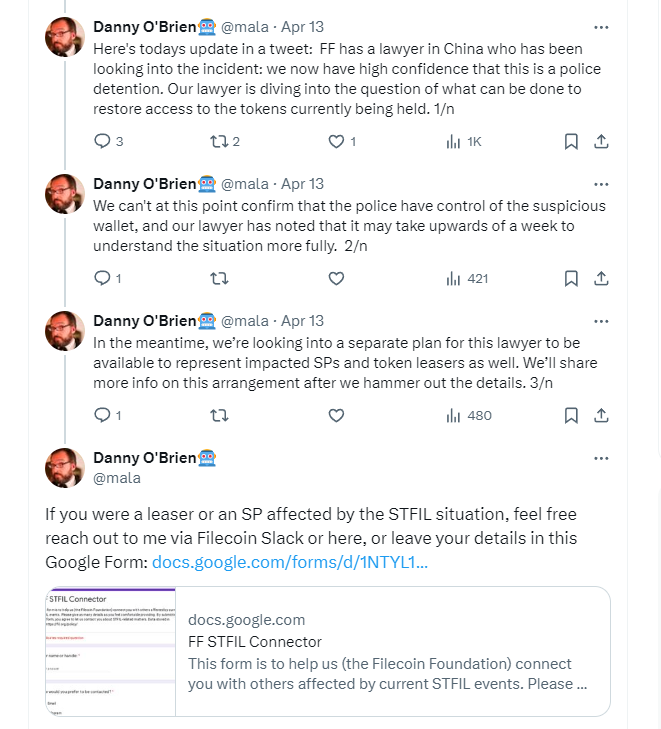The image size is (661, 729).
Task: Like the 1/n tweet with 1 like
Action: [342, 141]
